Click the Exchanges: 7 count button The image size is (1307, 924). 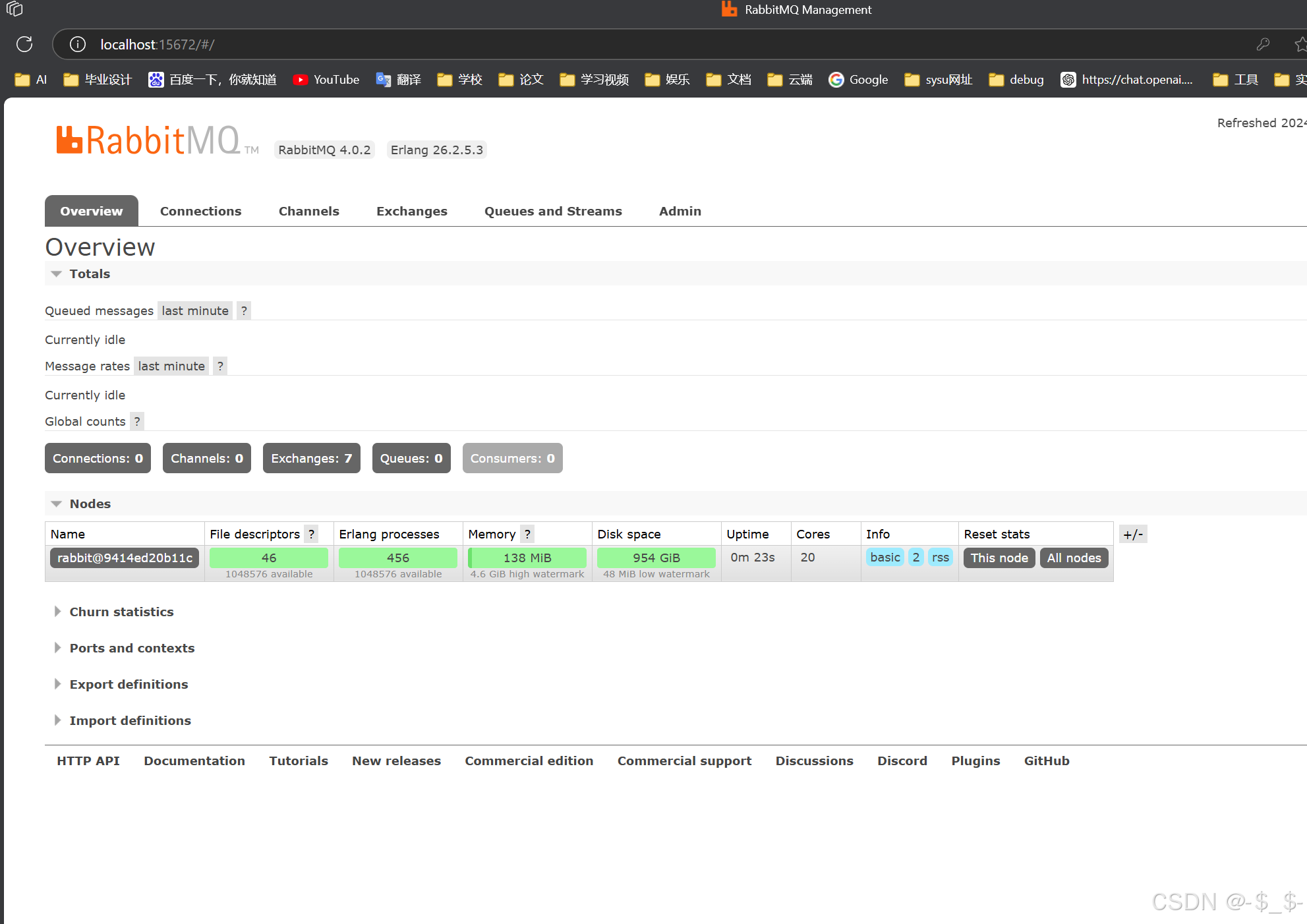coord(312,458)
